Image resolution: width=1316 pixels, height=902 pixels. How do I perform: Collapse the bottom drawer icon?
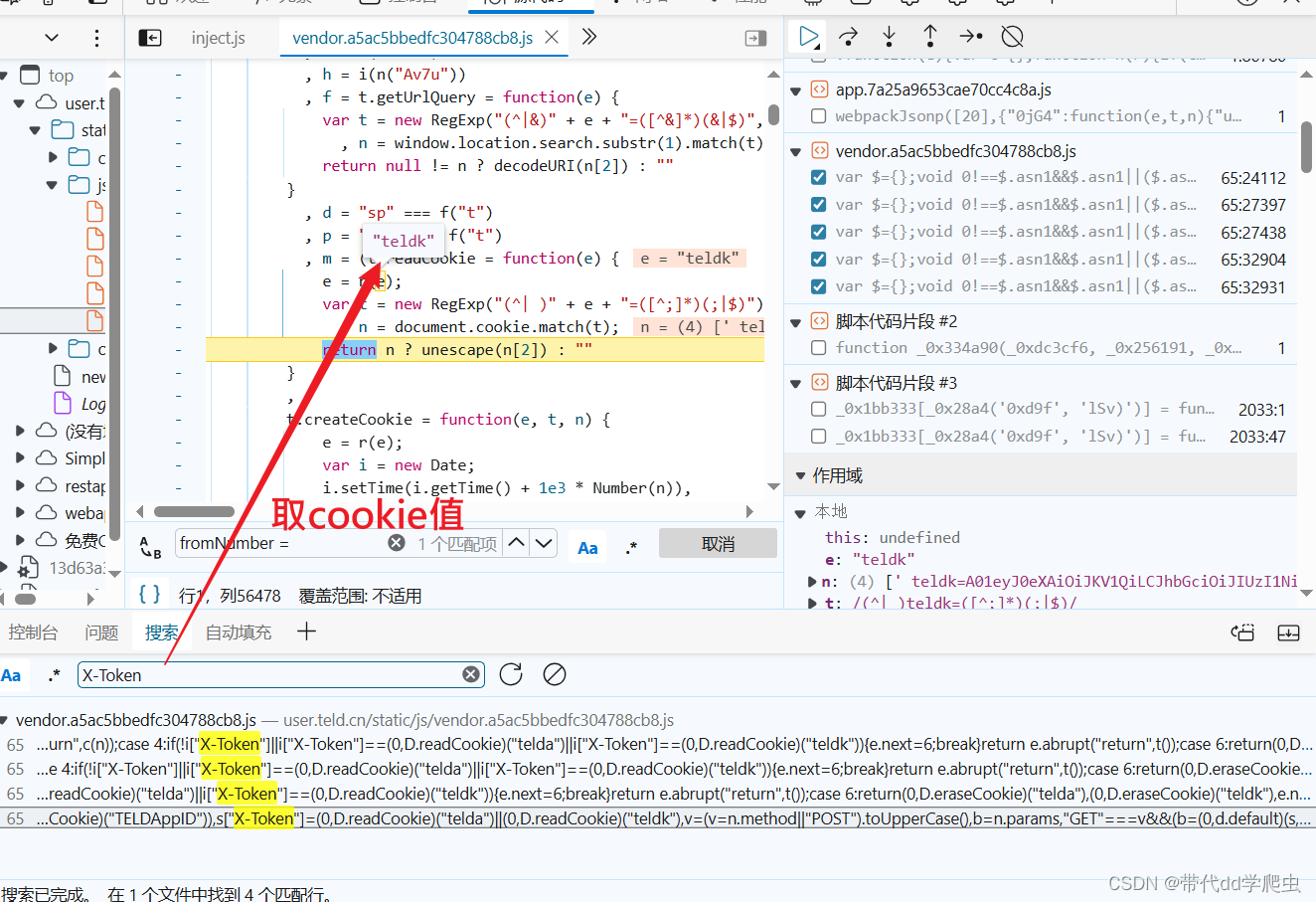pos(1288,632)
